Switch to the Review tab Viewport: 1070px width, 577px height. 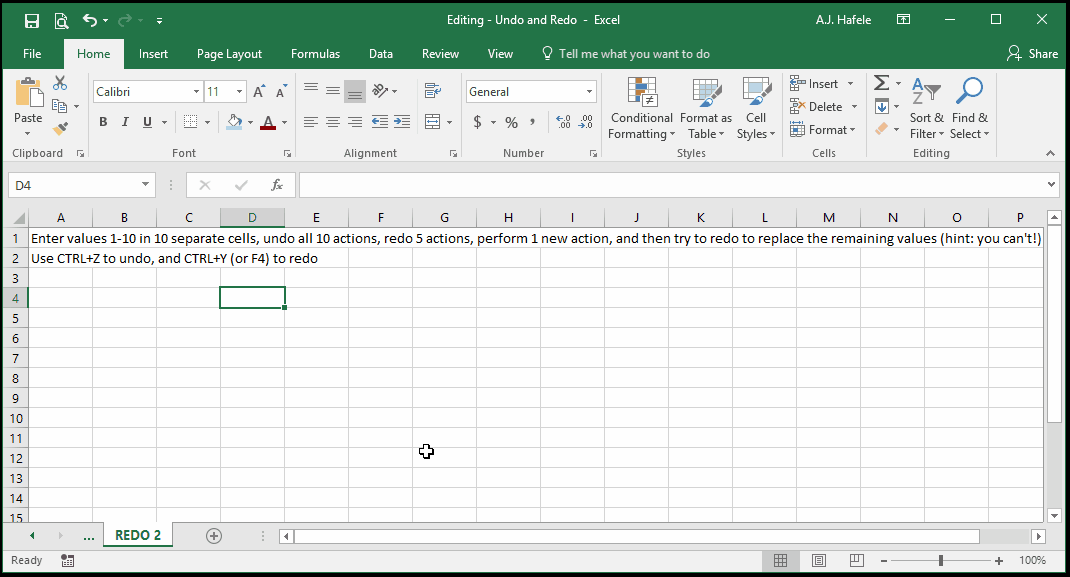point(440,54)
